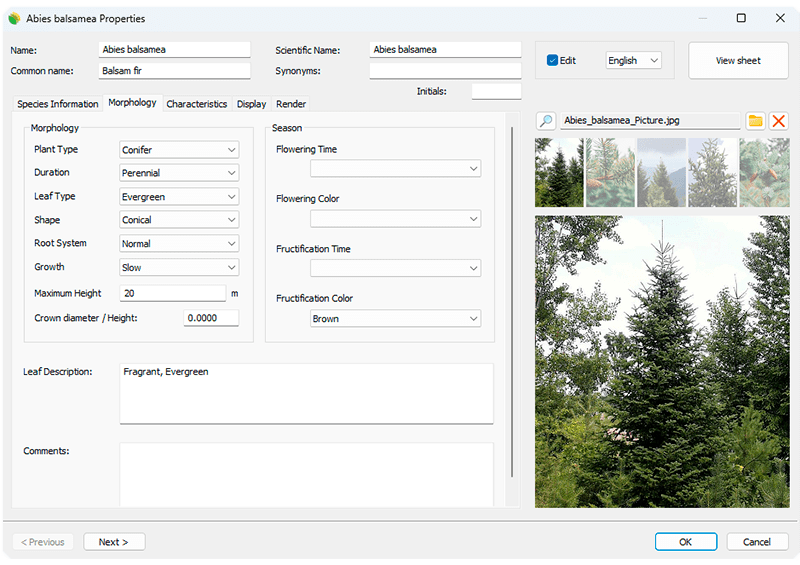Open the Plant Type dropdown showing Conifer
This screenshot has width=800, height=565.
click(x=179, y=150)
